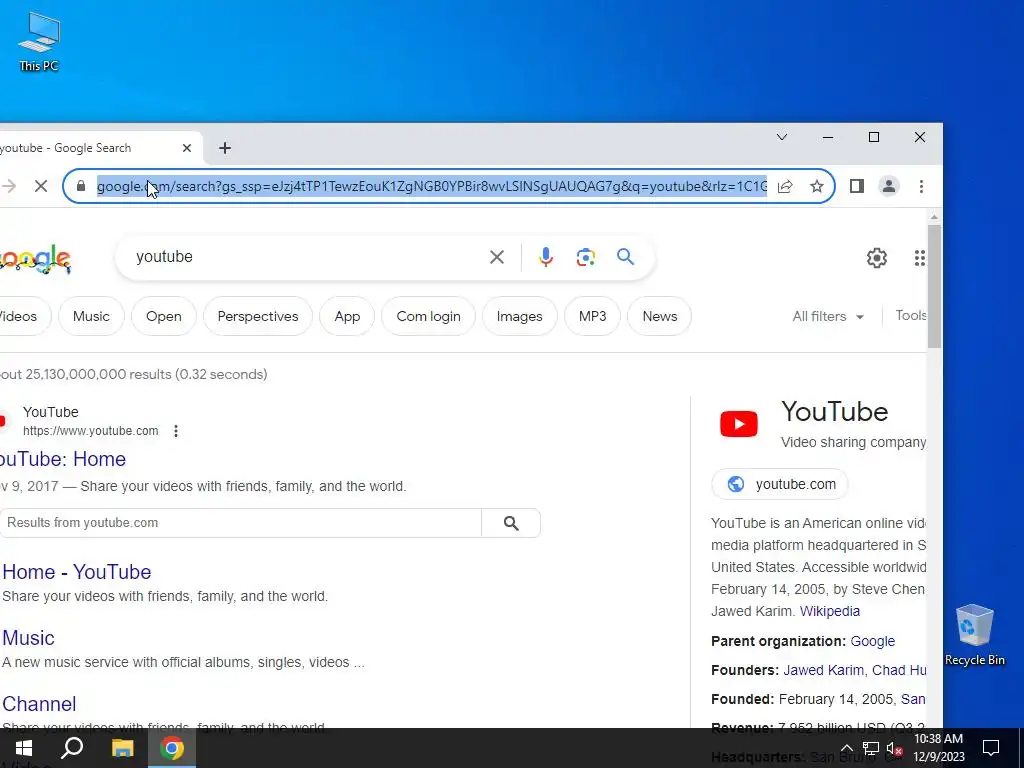Click the youtube.com button in knowledge panel

(780, 484)
